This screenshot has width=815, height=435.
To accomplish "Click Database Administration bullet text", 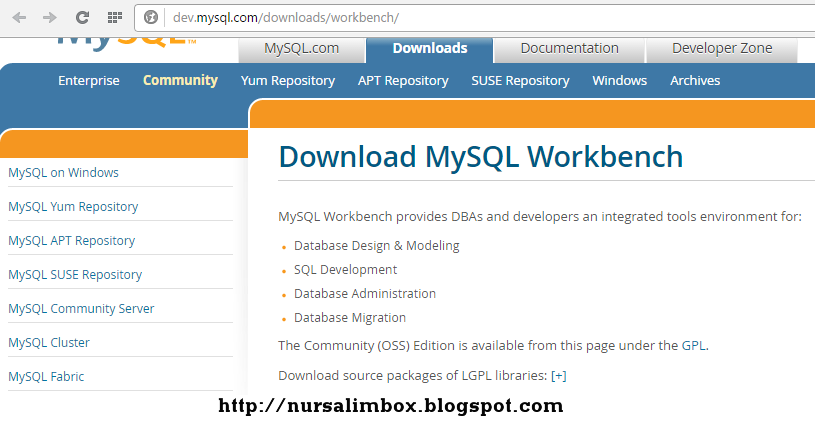I will [x=365, y=294].
